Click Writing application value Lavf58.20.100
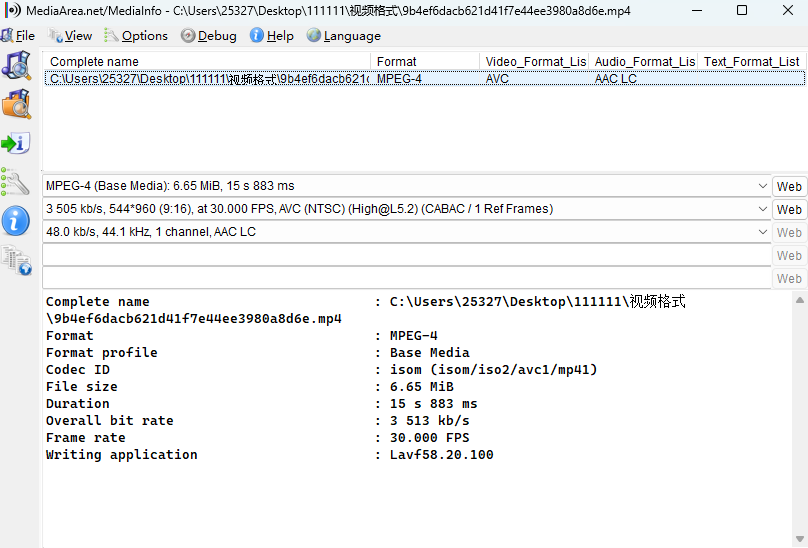Image resolution: width=808 pixels, height=548 pixels. pos(442,455)
